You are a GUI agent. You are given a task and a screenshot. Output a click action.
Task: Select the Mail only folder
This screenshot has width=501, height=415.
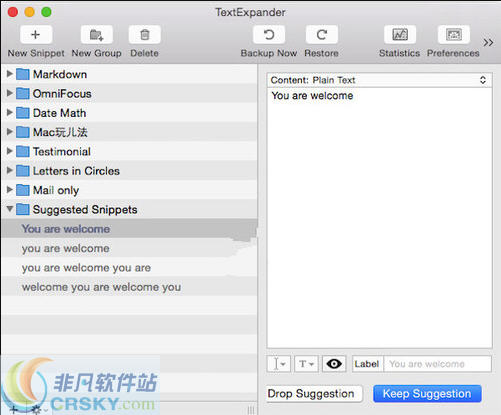[x=129, y=190]
